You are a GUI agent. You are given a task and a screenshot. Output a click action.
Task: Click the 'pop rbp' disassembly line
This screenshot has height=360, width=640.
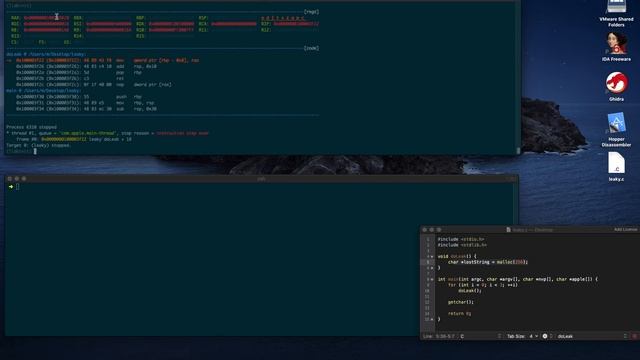pos(79,73)
